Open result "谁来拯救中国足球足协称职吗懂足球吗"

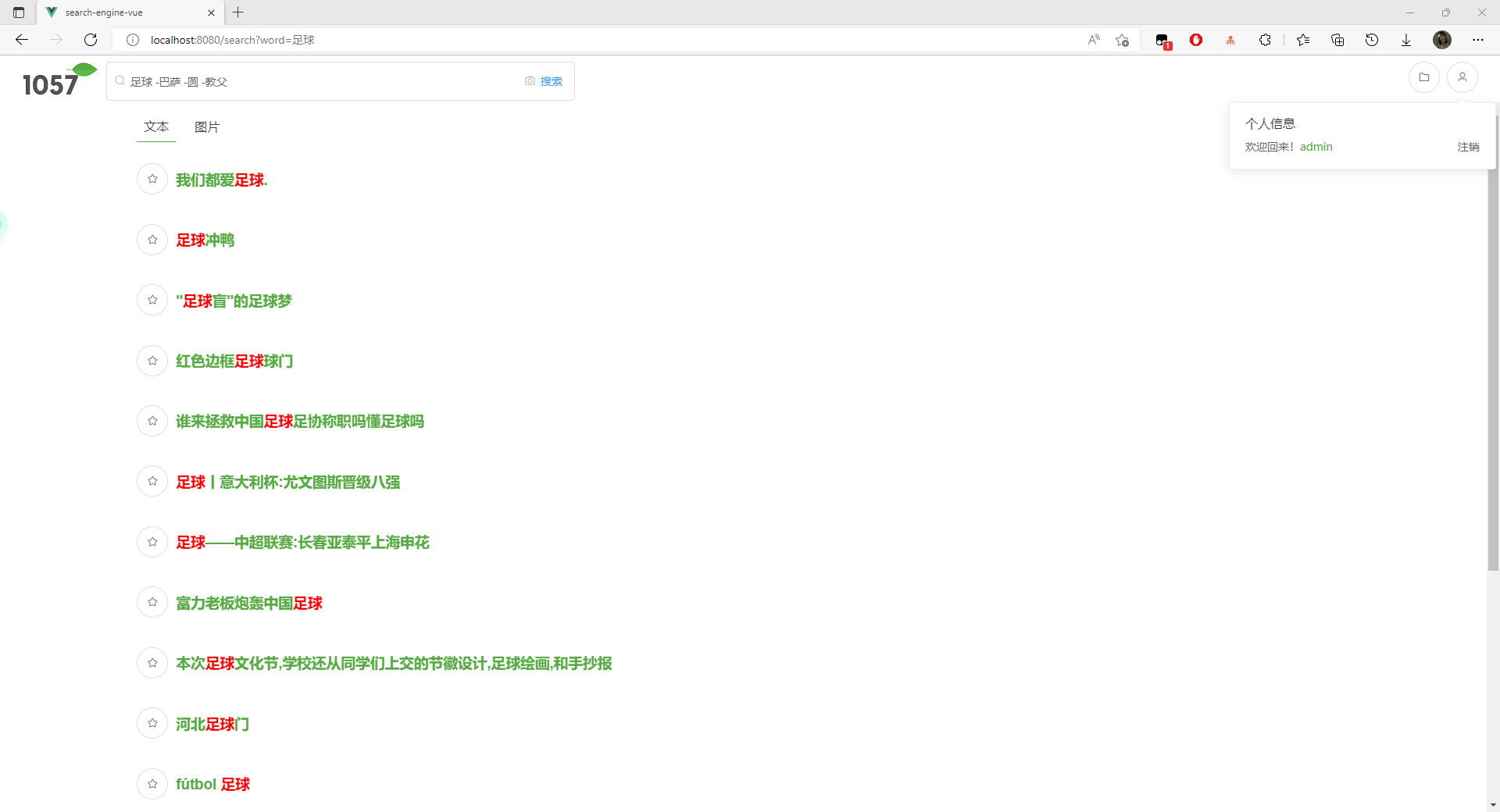[x=300, y=422]
